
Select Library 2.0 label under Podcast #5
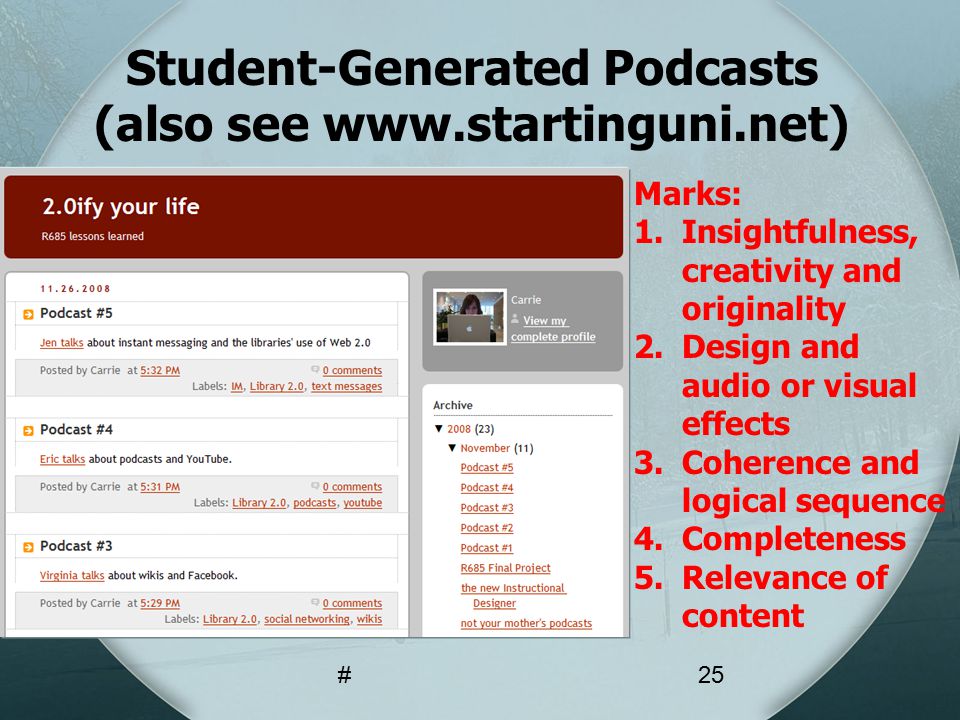pos(276,386)
